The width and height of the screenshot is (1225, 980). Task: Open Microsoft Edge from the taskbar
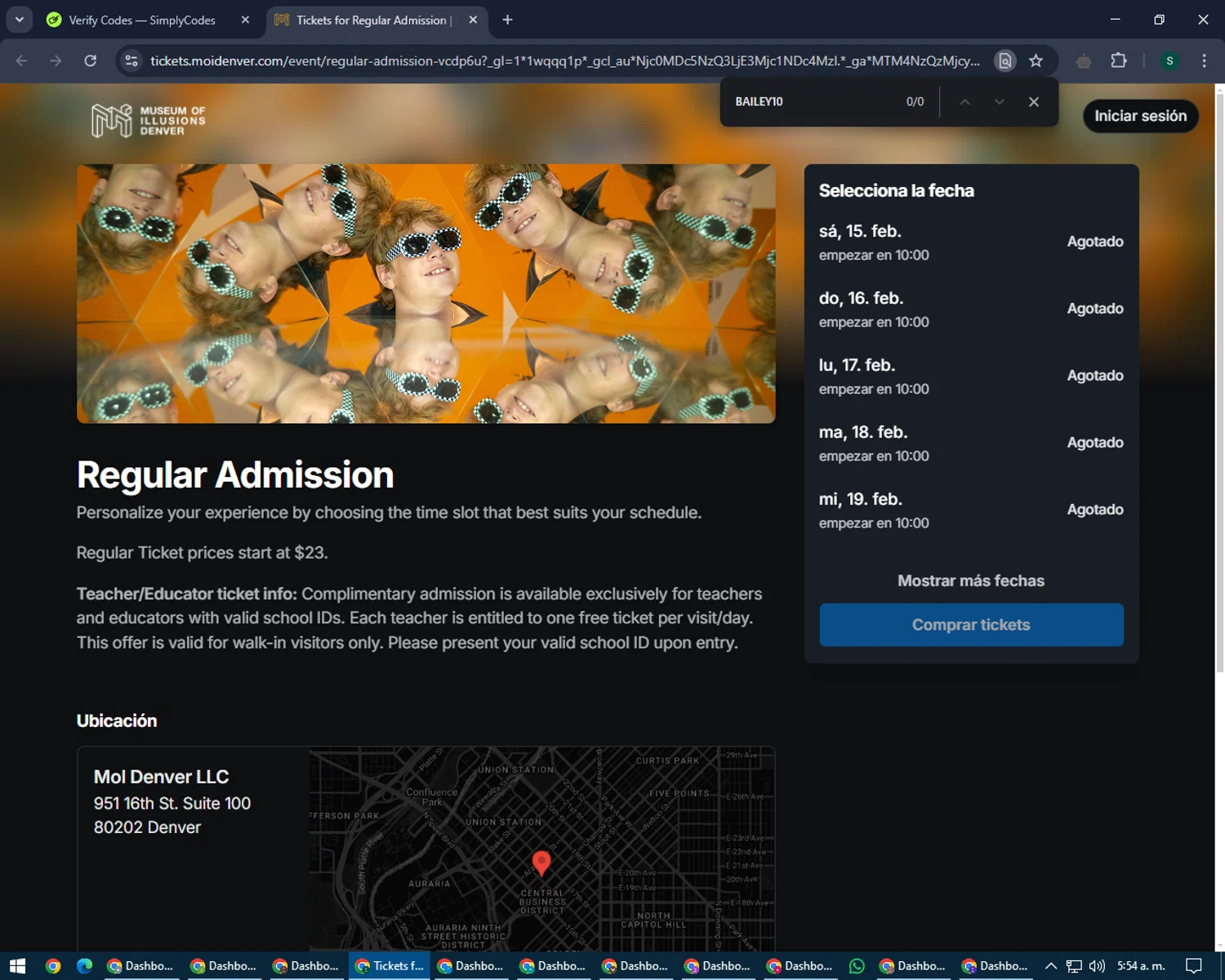[84, 966]
